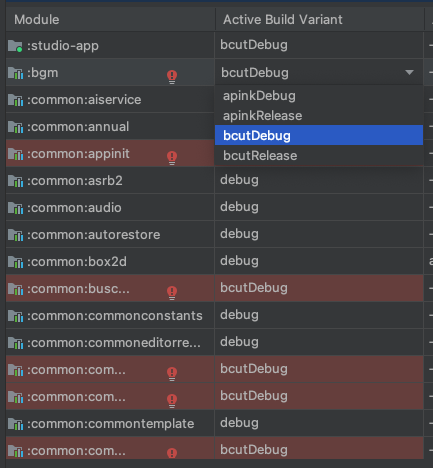Click the :common:commontemplate module icon

pos(15,424)
